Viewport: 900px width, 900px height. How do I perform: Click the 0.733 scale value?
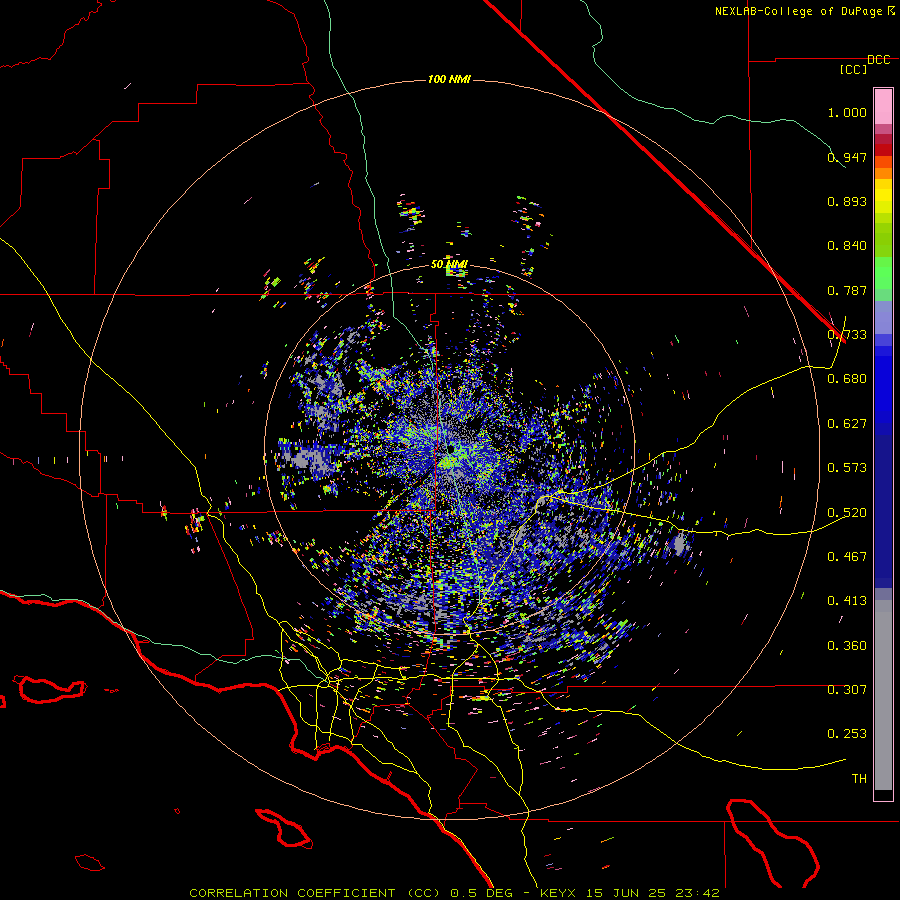(847, 335)
